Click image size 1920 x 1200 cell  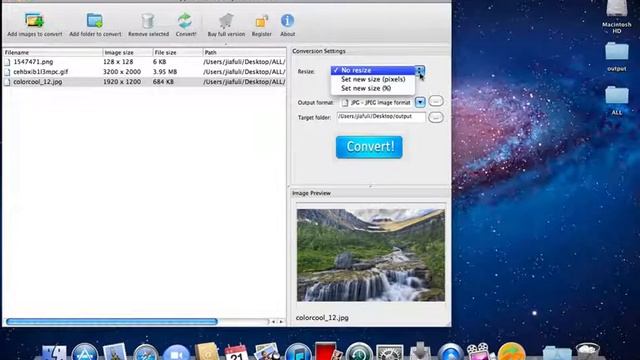[122, 82]
